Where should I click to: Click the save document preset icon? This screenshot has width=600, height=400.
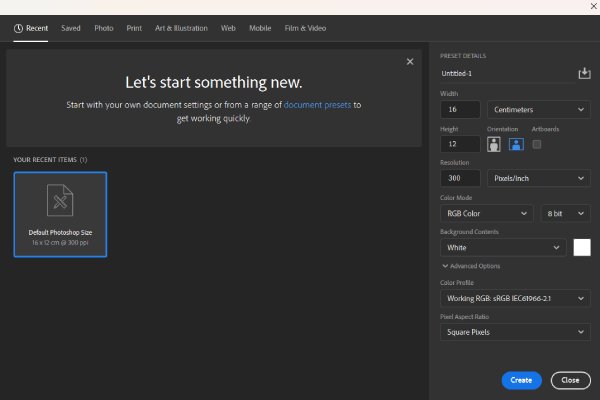click(x=584, y=73)
